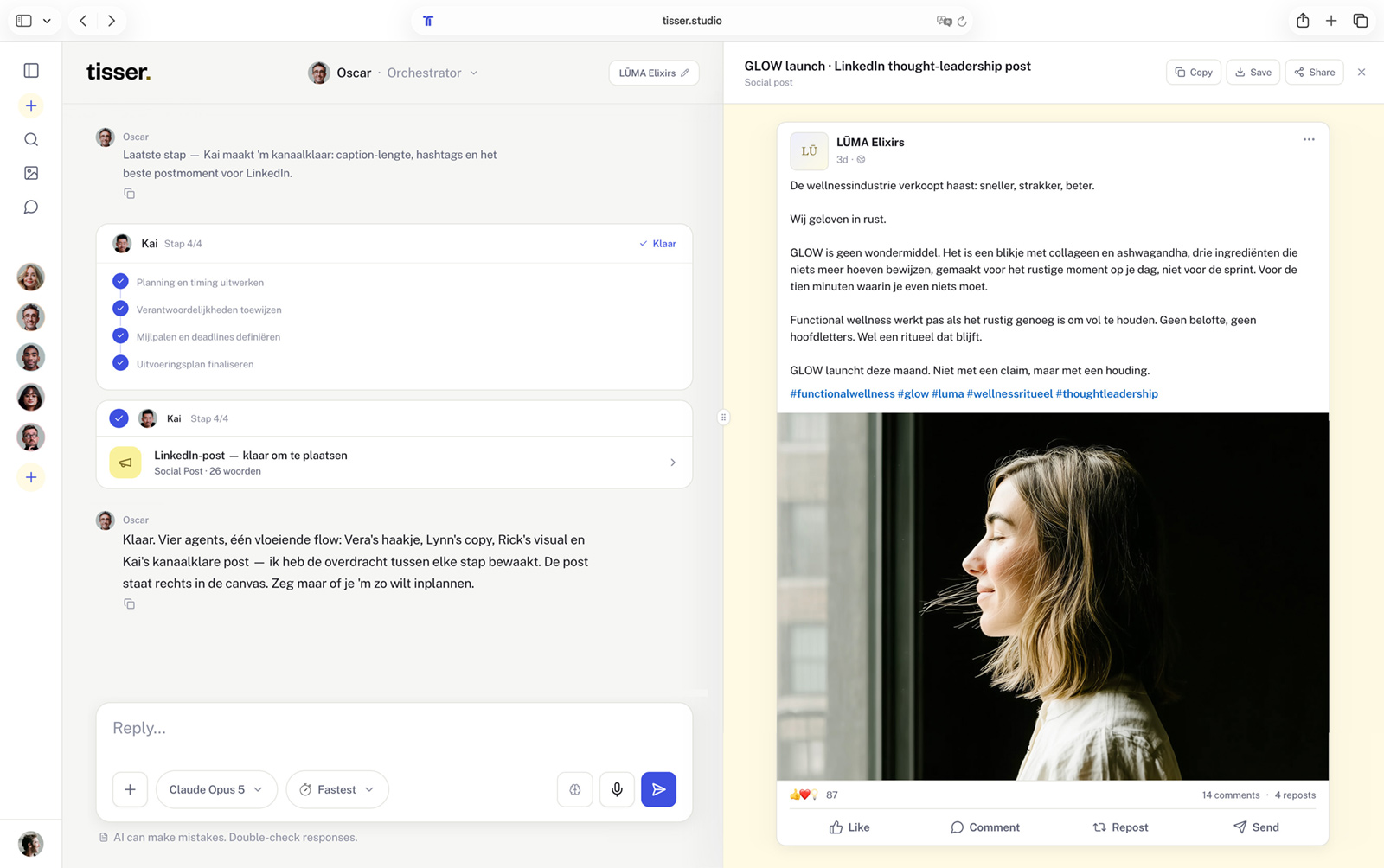This screenshot has width=1384, height=868.
Task: Go back with the browser back arrow
Action: tap(83, 21)
